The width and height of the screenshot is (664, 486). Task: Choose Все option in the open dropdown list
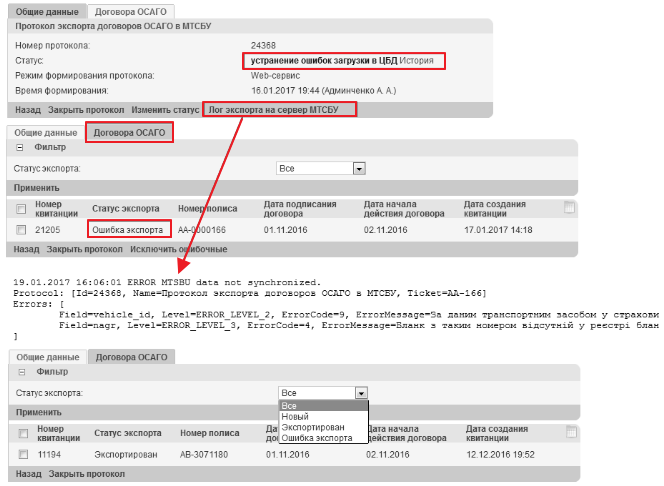point(324,406)
